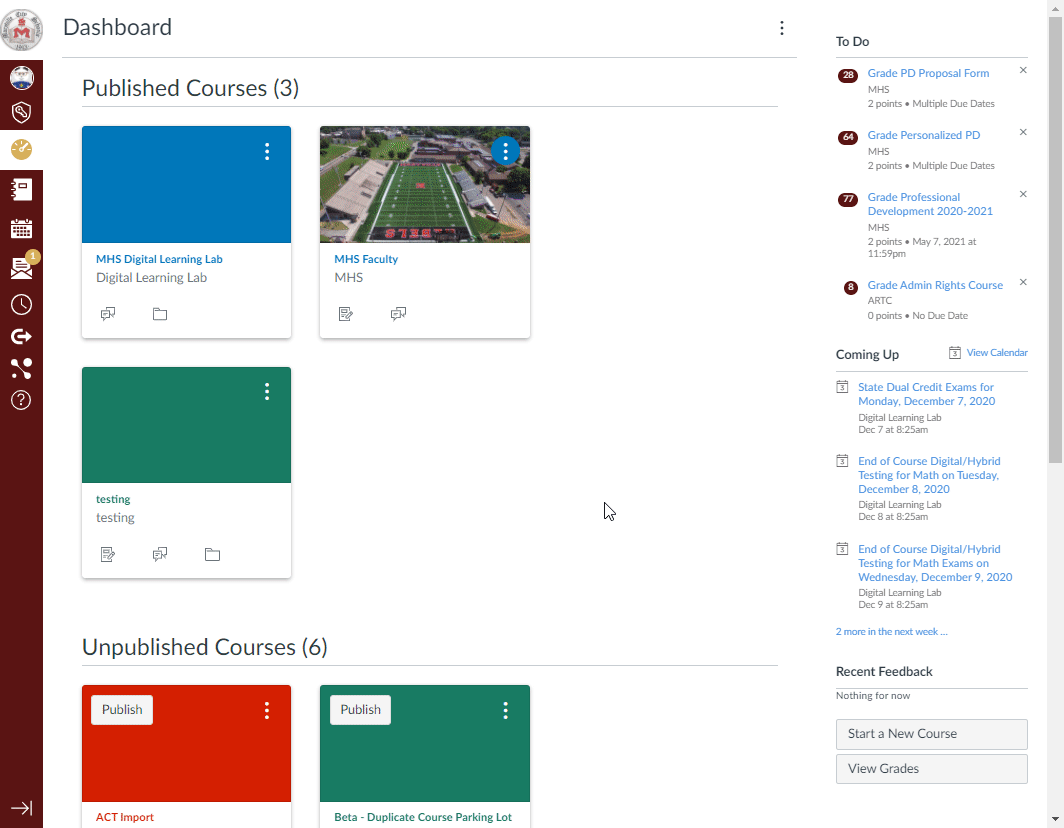The height and width of the screenshot is (828, 1064).
Task: Open the Help menu question mark icon
Action: point(22,400)
